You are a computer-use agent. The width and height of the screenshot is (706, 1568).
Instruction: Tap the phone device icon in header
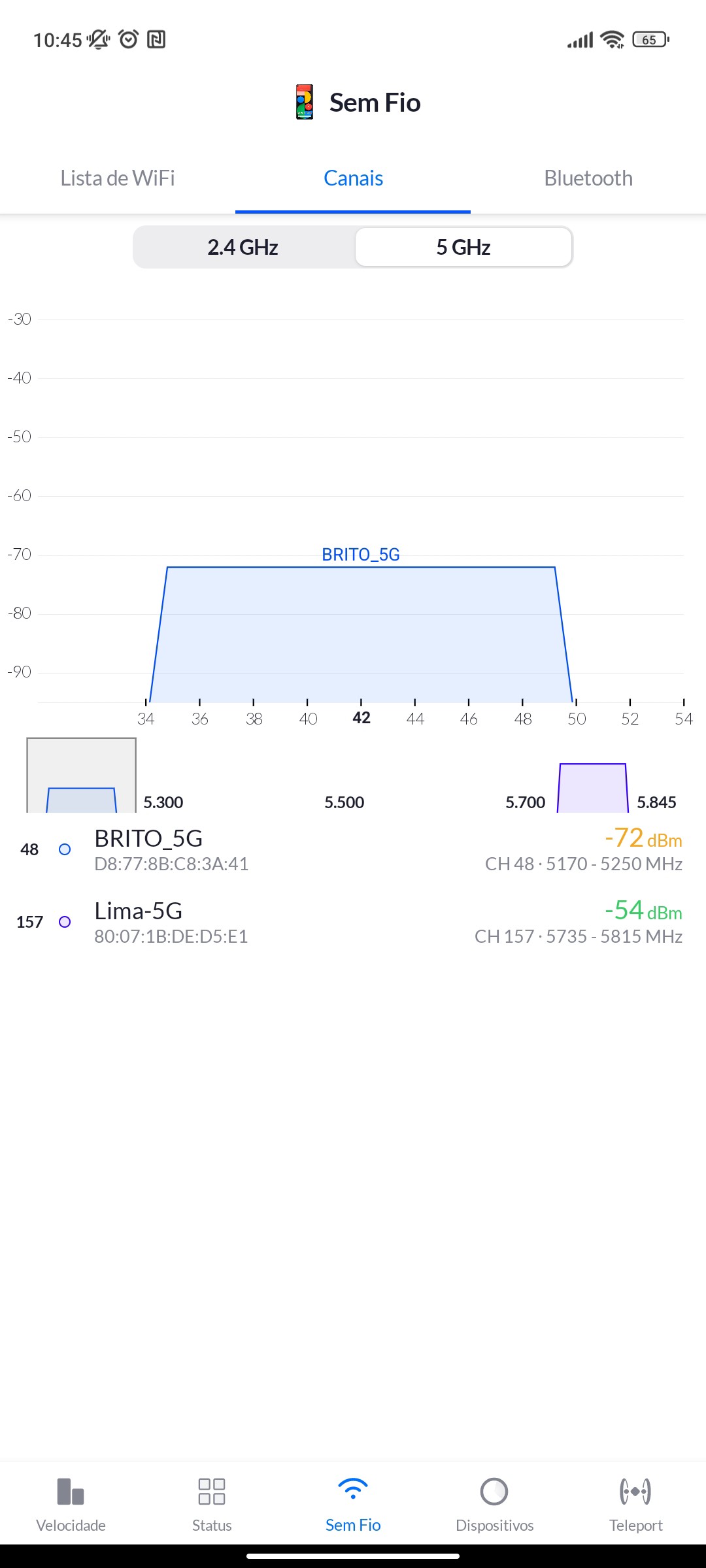[304, 102]
